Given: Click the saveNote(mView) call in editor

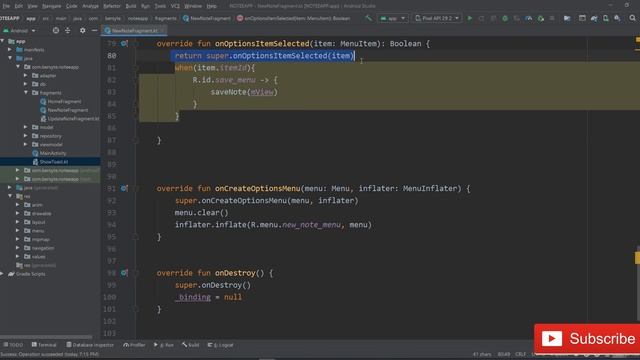Looking at the screenshot, I should 244,92.
